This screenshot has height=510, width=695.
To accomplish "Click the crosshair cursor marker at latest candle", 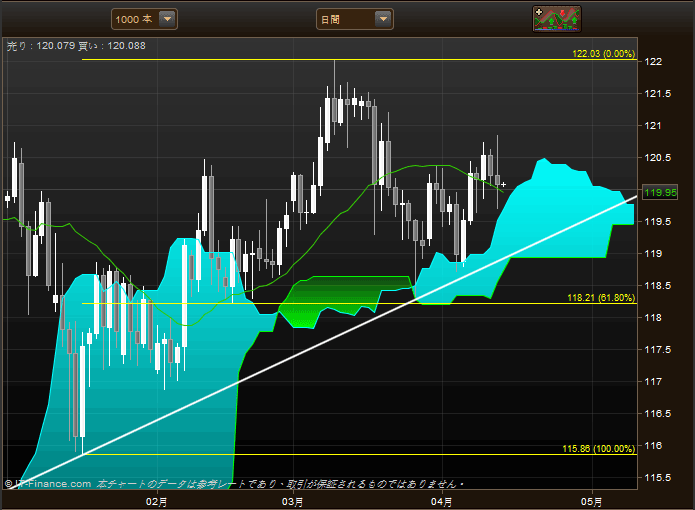I will (x=504, y=184).
